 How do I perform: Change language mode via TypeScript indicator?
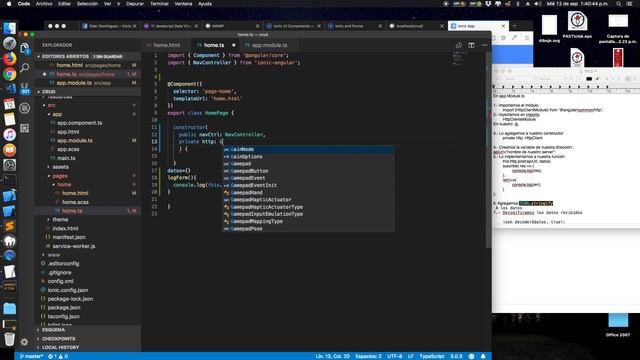coord(432,356)
